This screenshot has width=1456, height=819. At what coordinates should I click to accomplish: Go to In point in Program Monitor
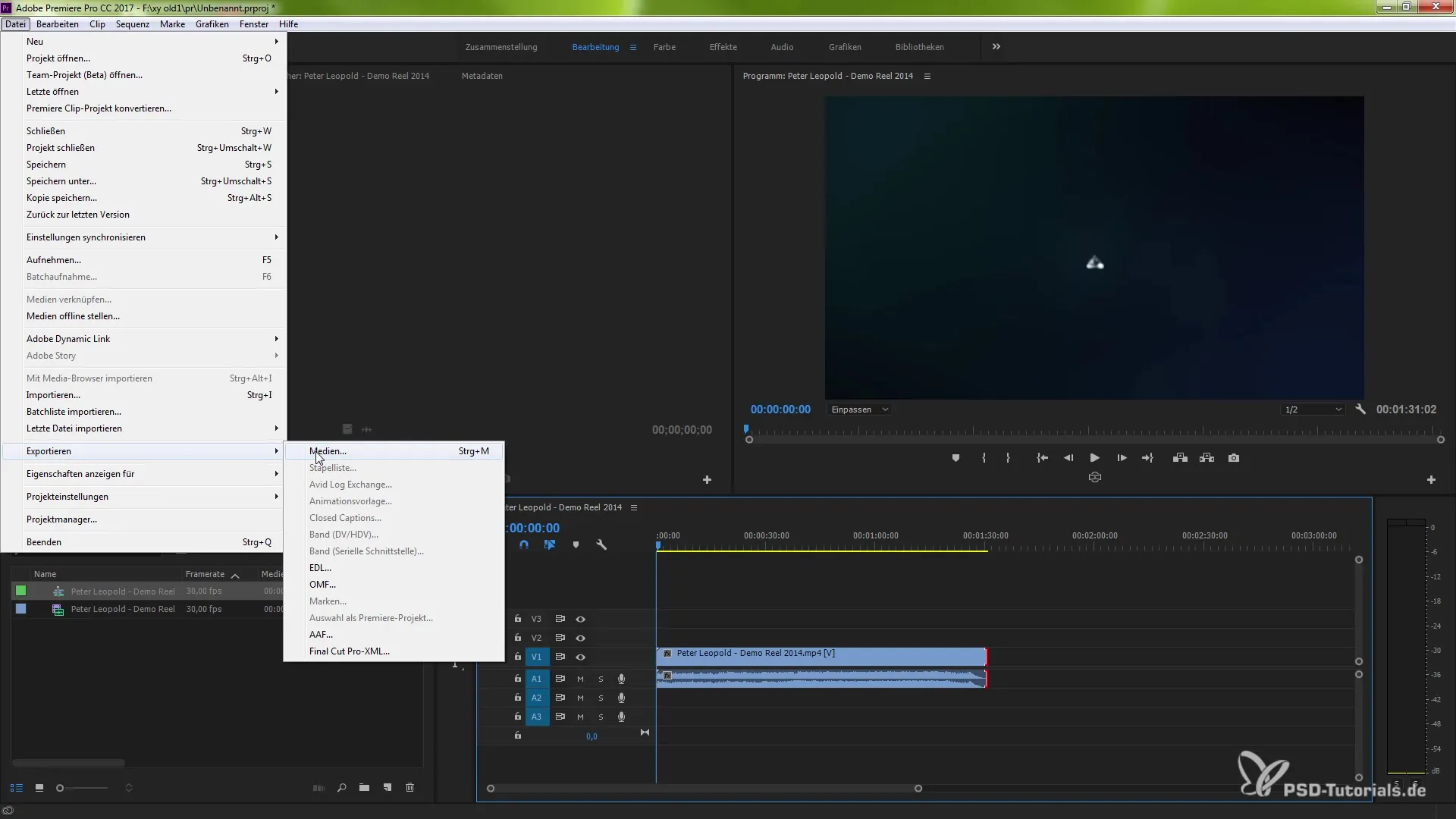tap(1043, 458)
